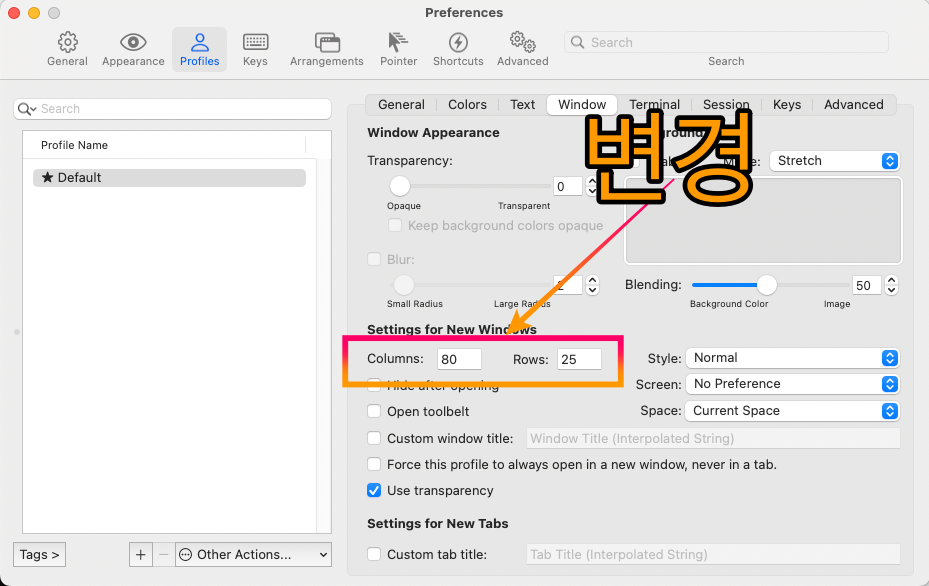Open the Shortcuts preferences pane

tap(458, 49)
